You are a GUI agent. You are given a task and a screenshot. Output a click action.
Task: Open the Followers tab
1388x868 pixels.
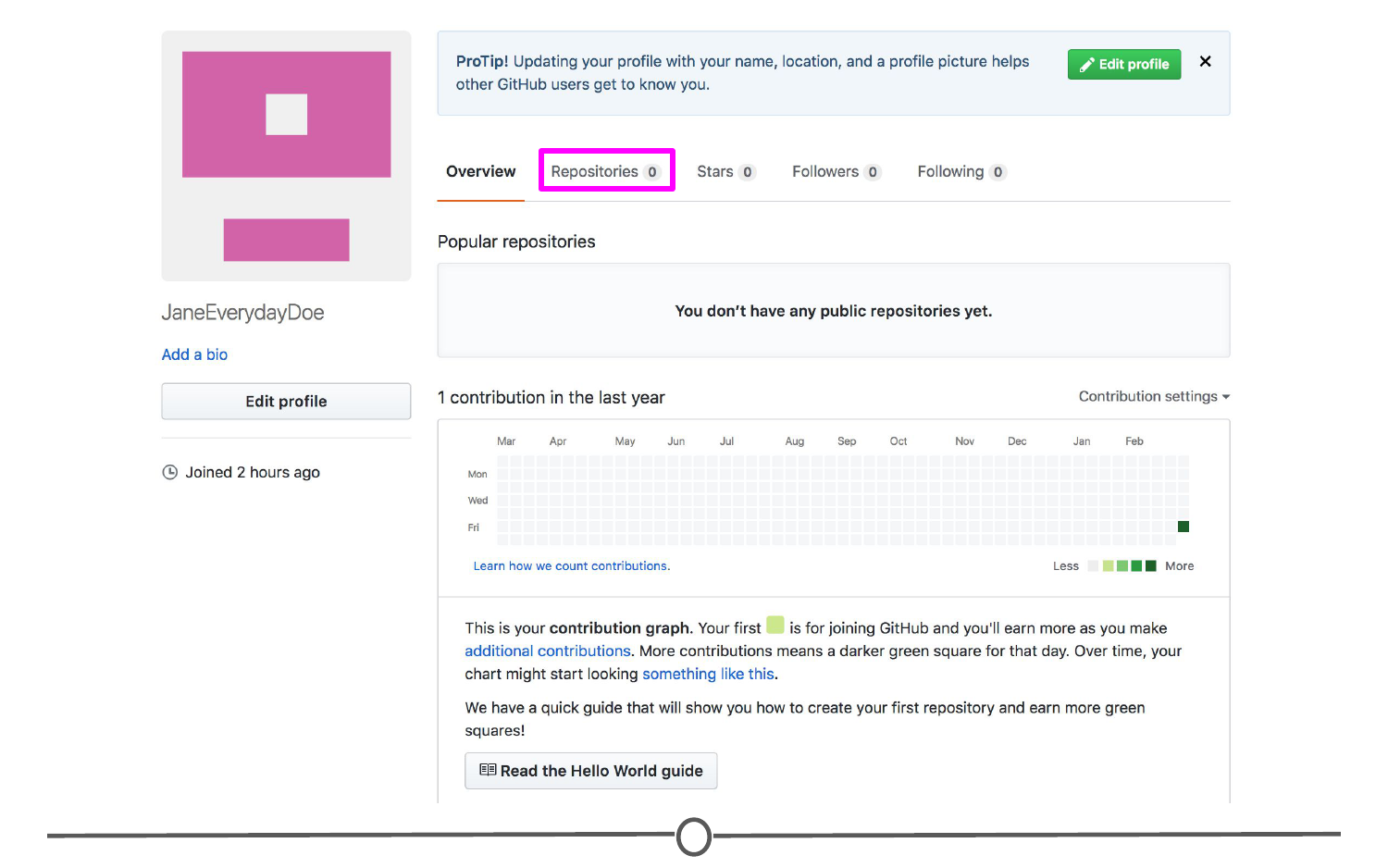(836, 172)
